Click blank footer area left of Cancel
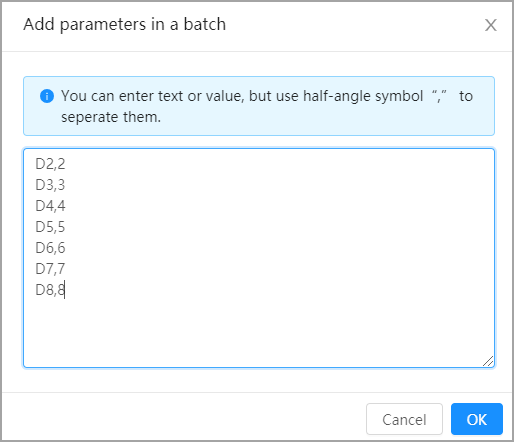 [x=183, y=419]
